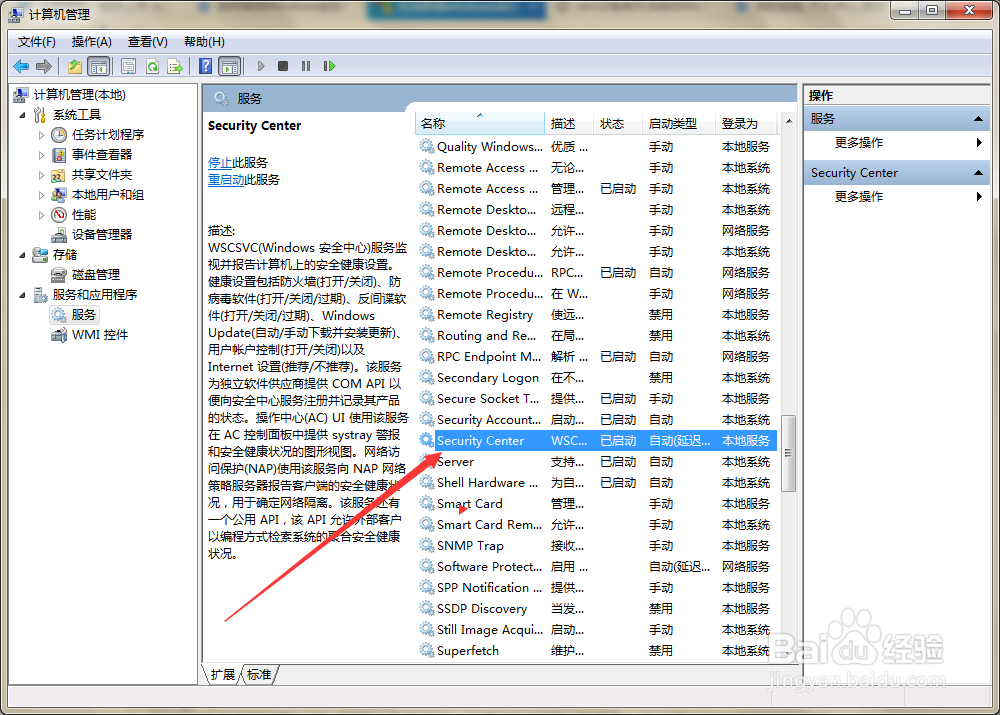
Task: Select the Remote Registry service row
Action: (x=597, y=314)
